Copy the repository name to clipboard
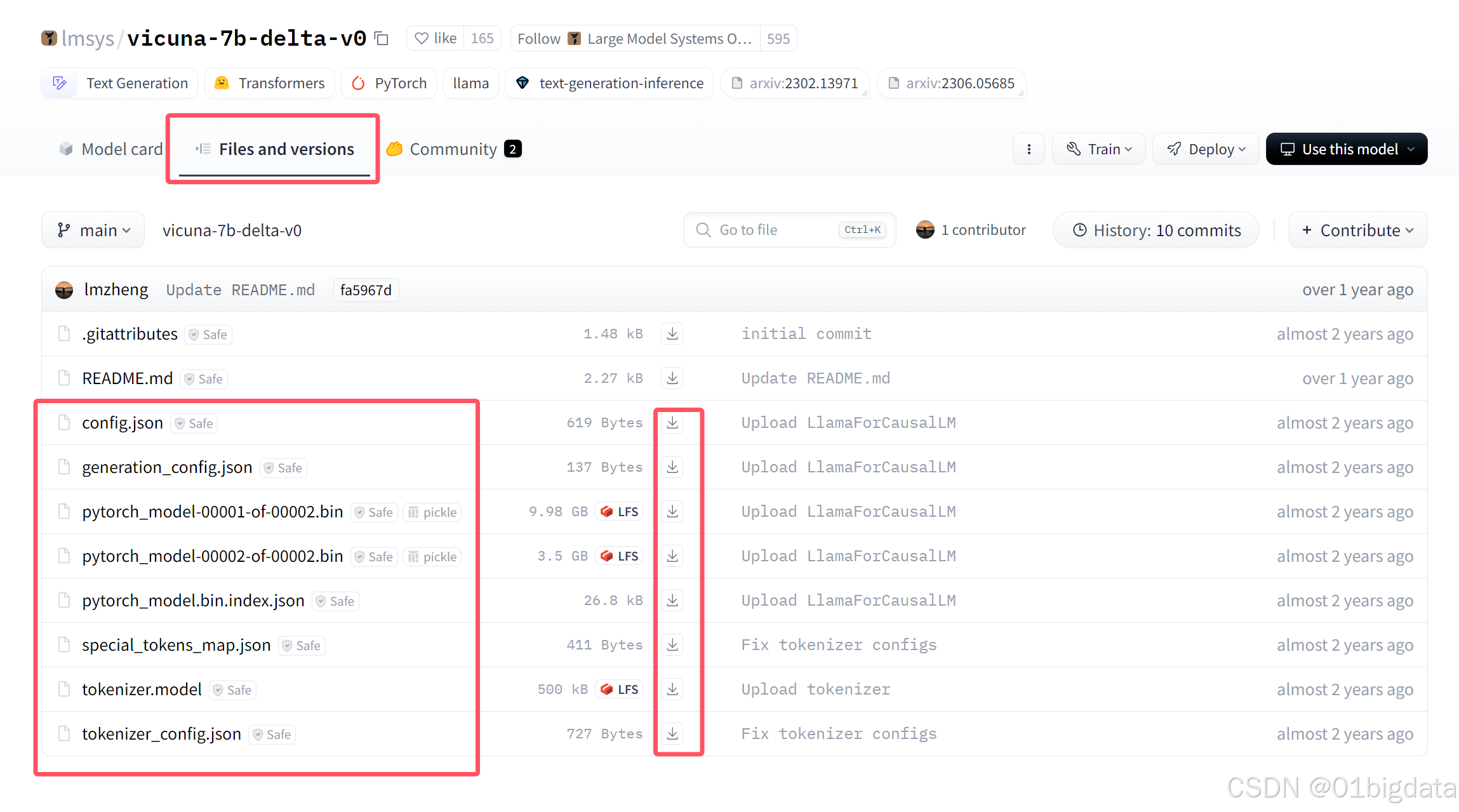 click(382, 38)
